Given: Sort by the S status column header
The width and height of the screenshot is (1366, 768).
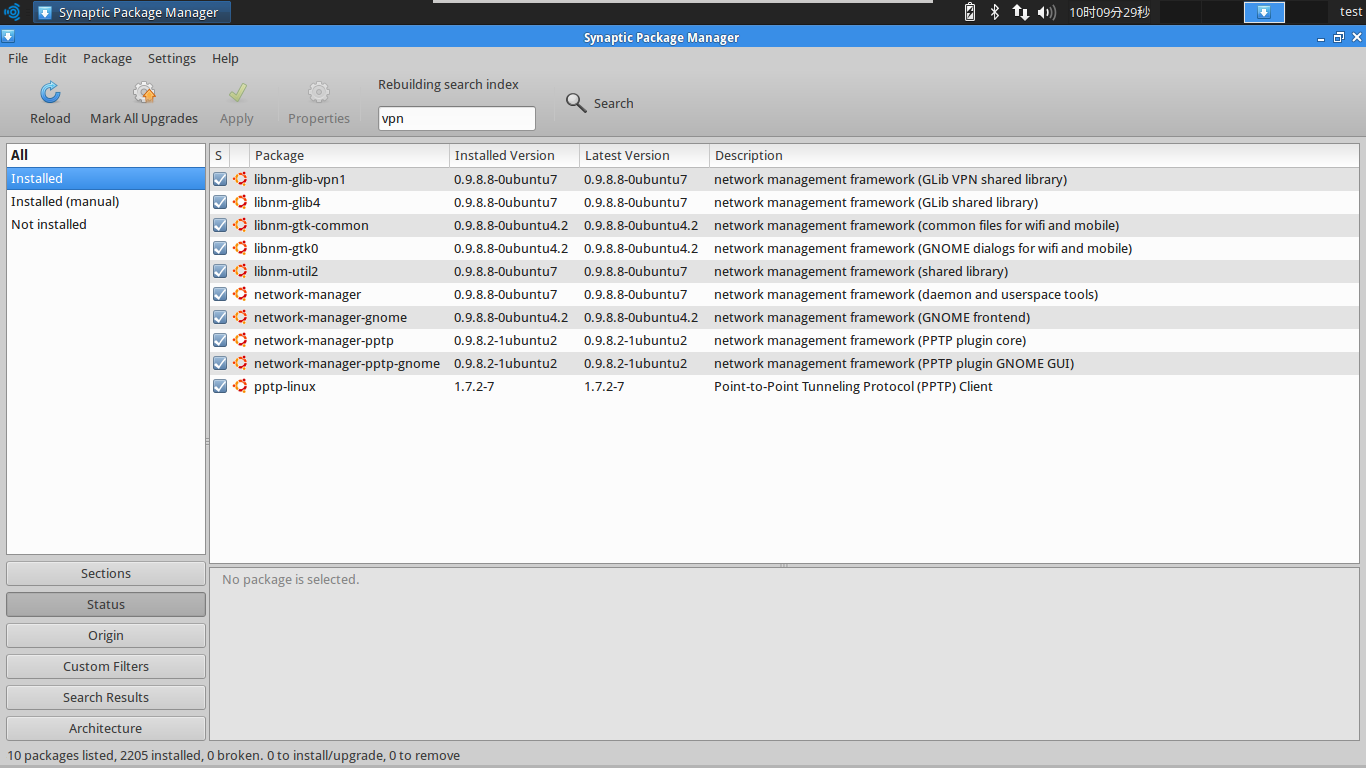Looking at the screenshot, I should click(219, 155).
